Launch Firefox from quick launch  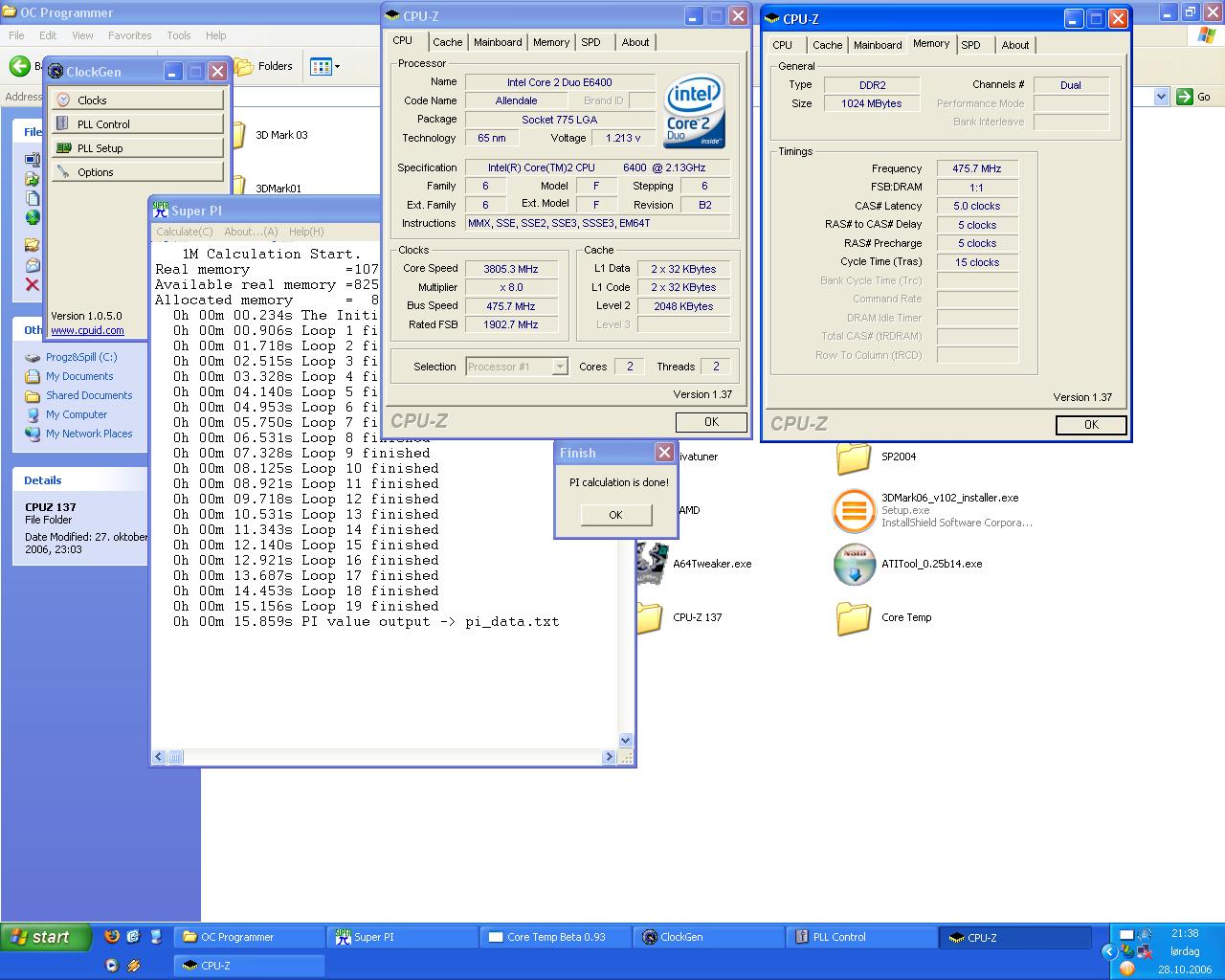tap(112, 937)
